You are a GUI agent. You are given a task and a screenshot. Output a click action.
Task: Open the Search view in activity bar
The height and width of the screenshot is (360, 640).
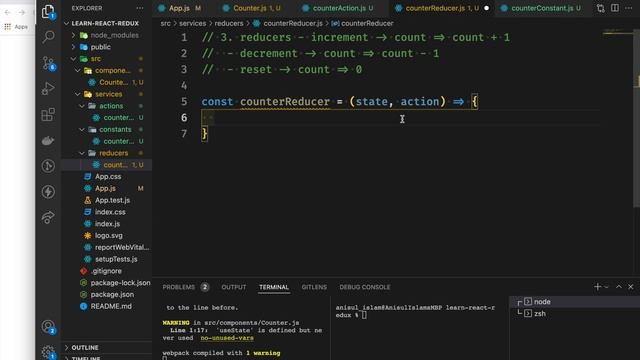coord(48,37)
